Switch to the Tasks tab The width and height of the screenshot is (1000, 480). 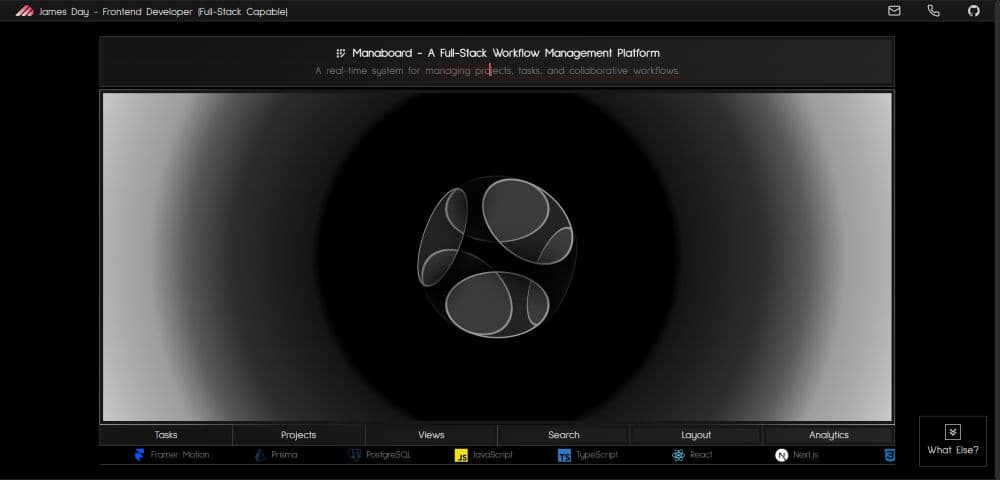166,435
